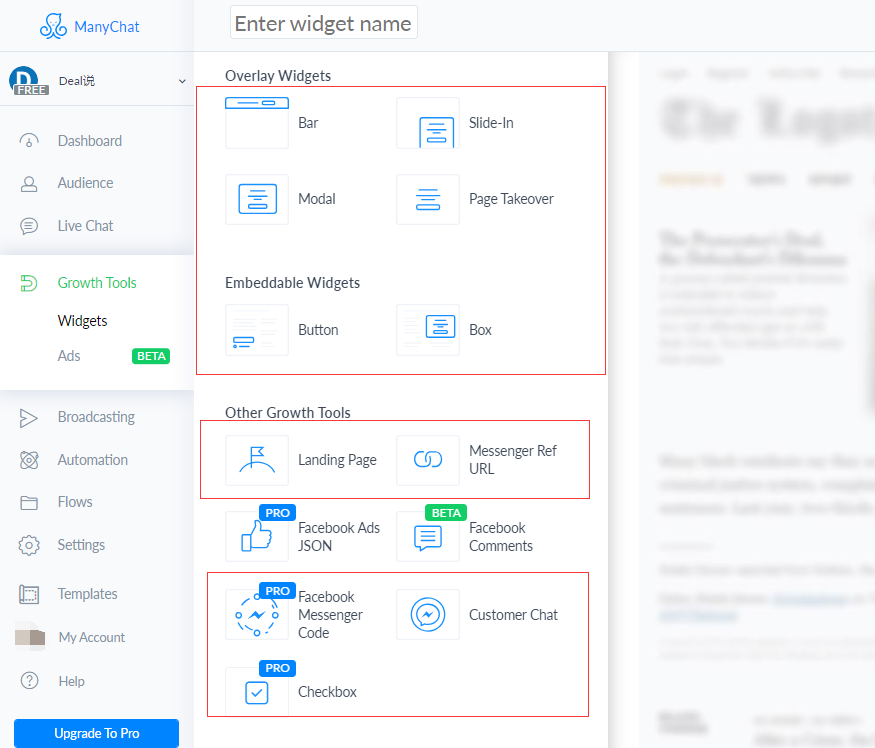Click the account avatar with FREE badge
This screenshot has height=748, width=875.
[28, 81]
